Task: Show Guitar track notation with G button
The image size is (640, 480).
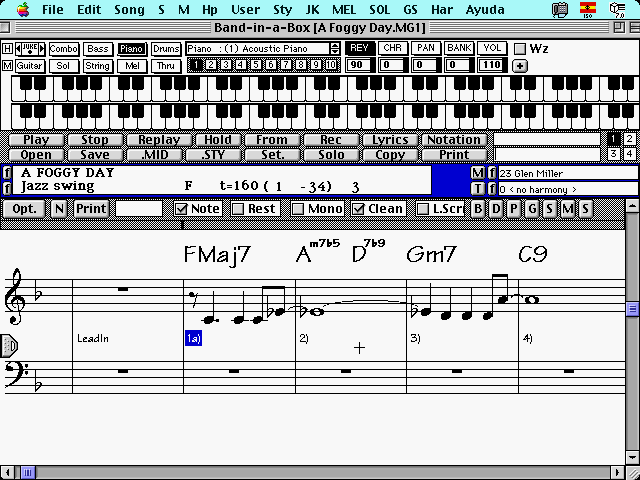Action: point(532,209)
